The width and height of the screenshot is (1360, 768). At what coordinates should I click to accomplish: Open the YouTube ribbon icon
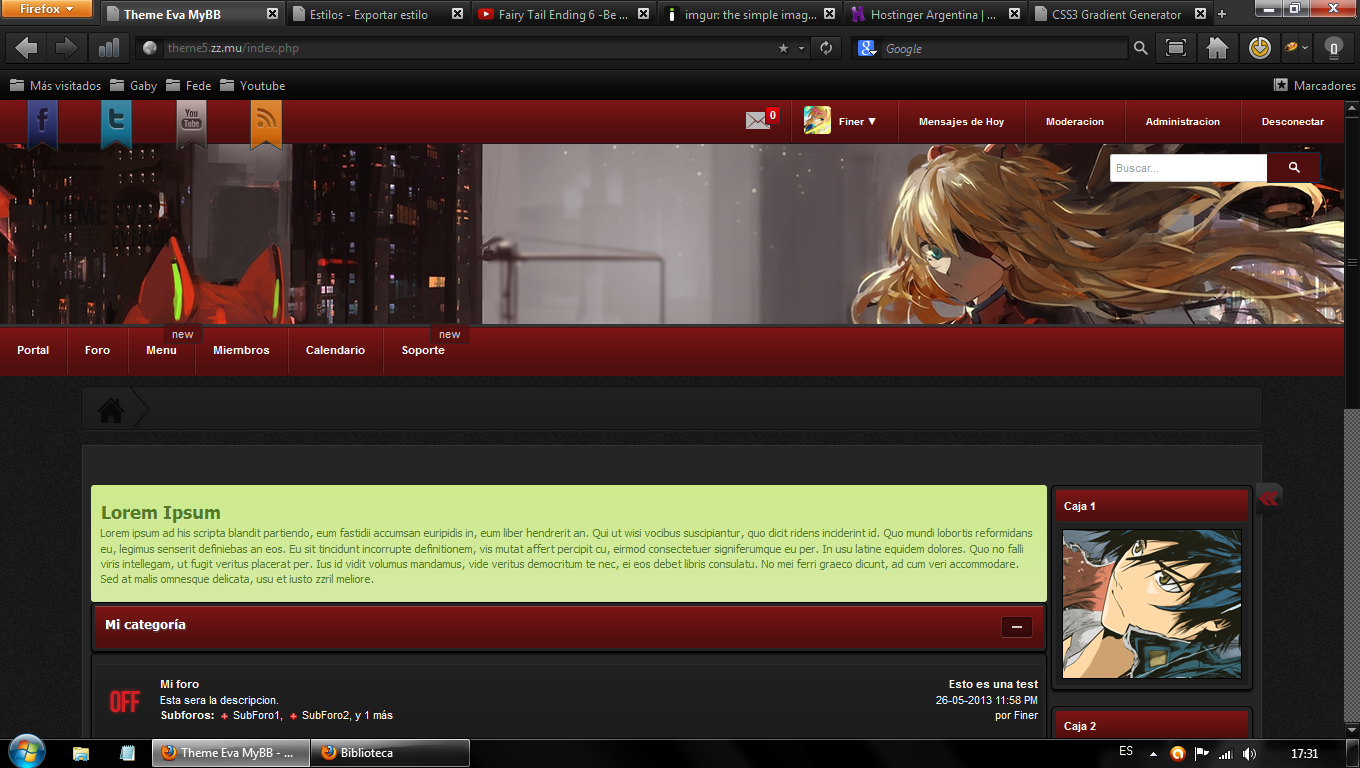(x=191, y=124)
